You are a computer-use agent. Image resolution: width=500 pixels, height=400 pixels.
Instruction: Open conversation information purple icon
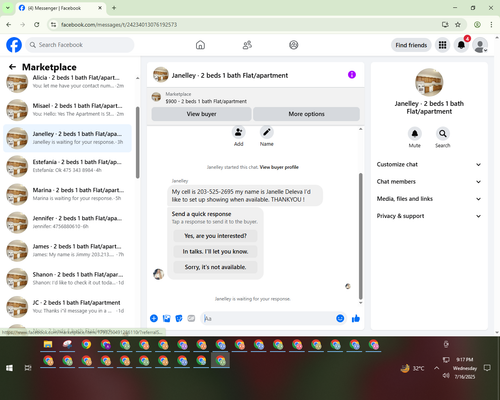click(352, 75)
